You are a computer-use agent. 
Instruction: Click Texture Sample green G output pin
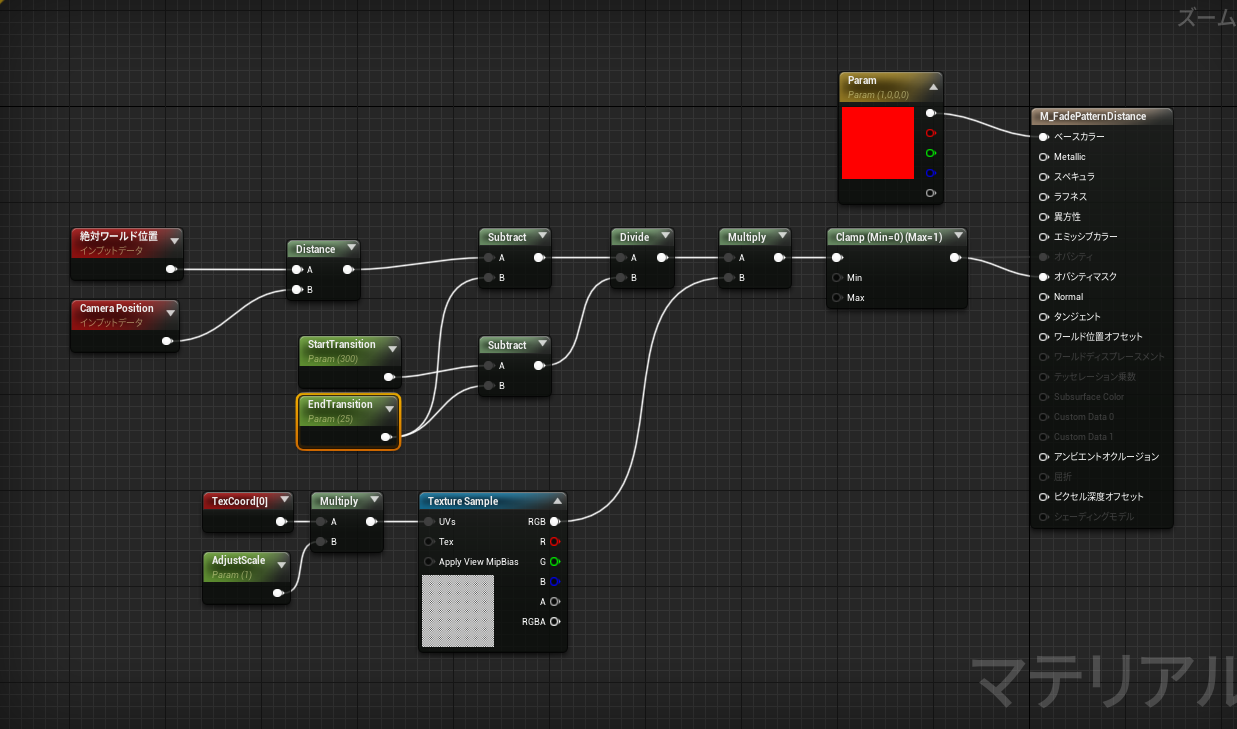tap(555, 561)
